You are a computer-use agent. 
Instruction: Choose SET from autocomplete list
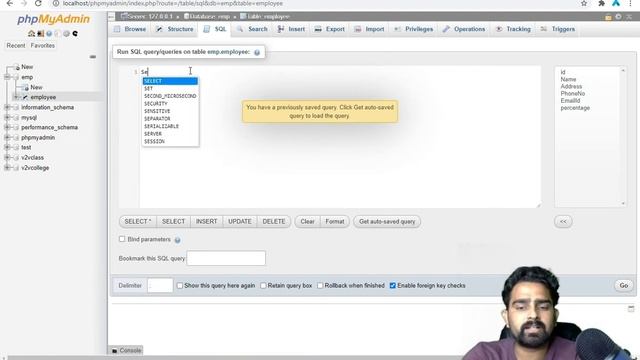[x=170, y=89]
